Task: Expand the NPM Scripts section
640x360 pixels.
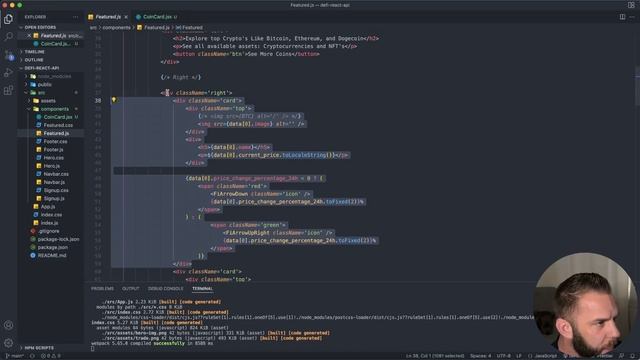Action: [x=51, y=348]
